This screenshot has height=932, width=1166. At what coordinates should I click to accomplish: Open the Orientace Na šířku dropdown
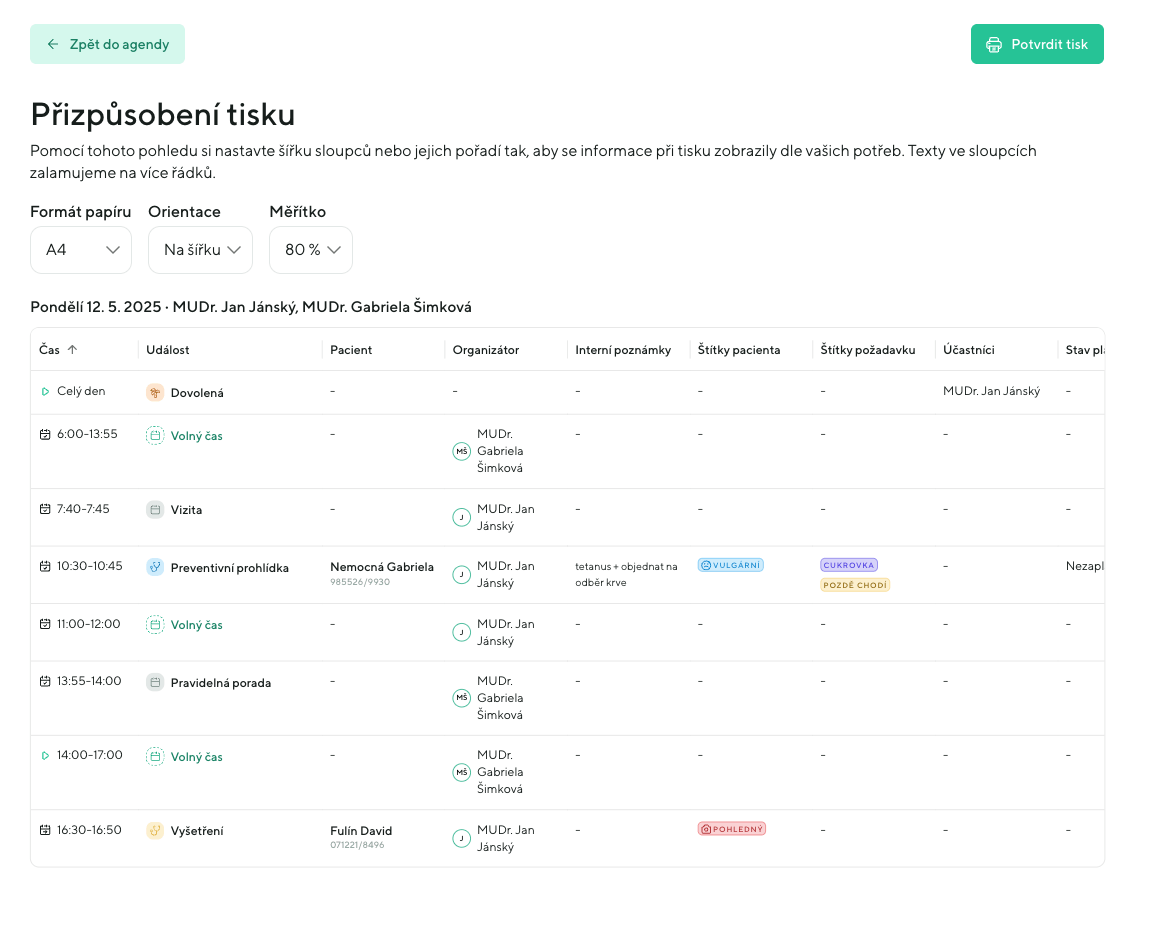[x=200, y=250]
